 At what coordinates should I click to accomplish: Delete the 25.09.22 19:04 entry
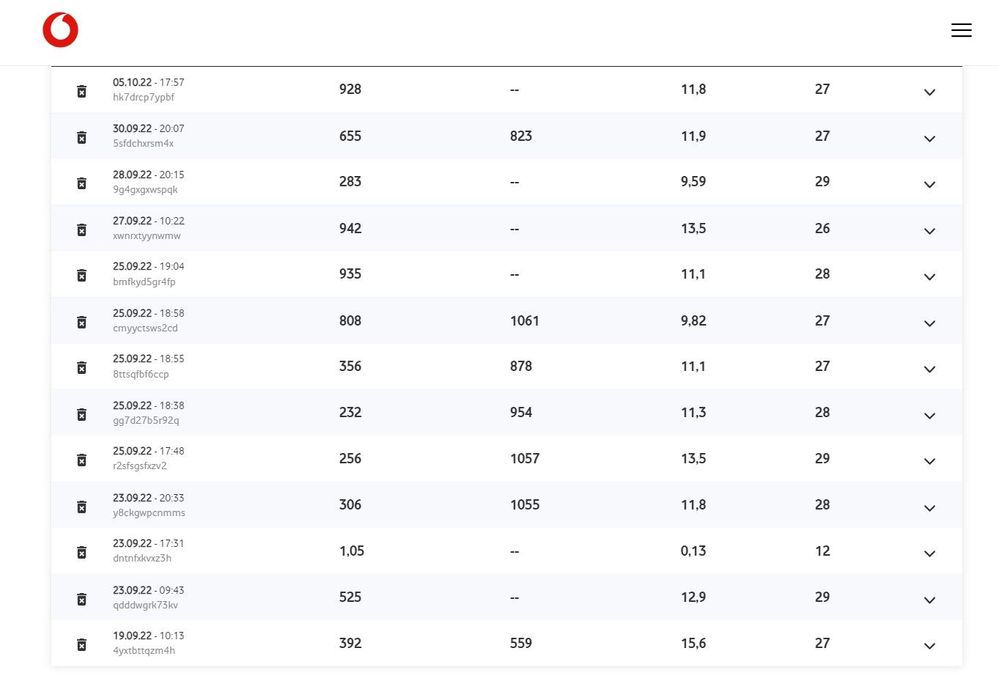(82, 275)
